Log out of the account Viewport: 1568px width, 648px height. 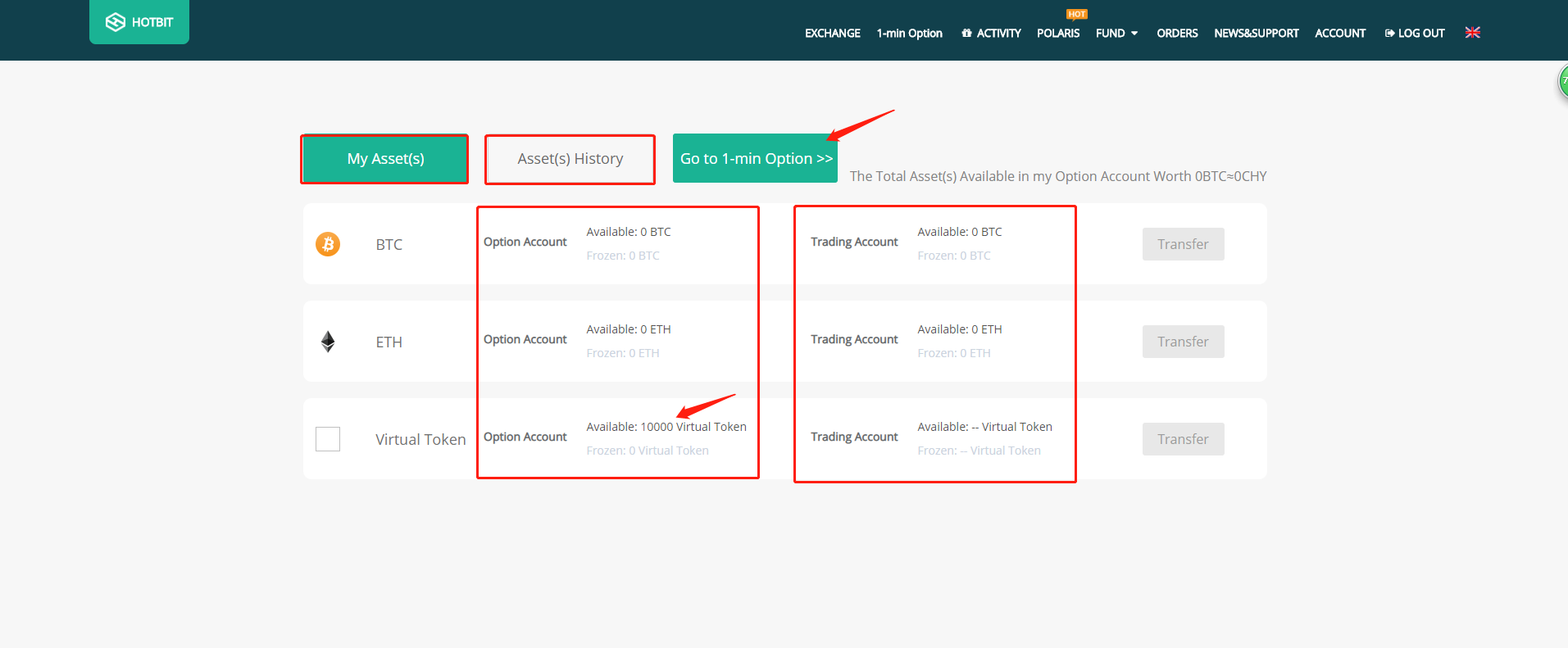(x=1414, y=34)
